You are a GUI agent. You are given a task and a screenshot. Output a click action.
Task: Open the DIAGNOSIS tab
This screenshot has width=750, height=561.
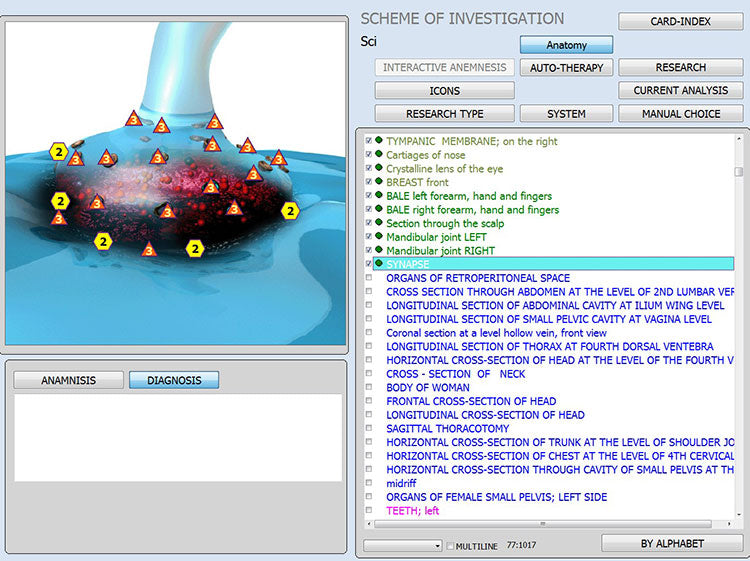click(x=174, y=380)
